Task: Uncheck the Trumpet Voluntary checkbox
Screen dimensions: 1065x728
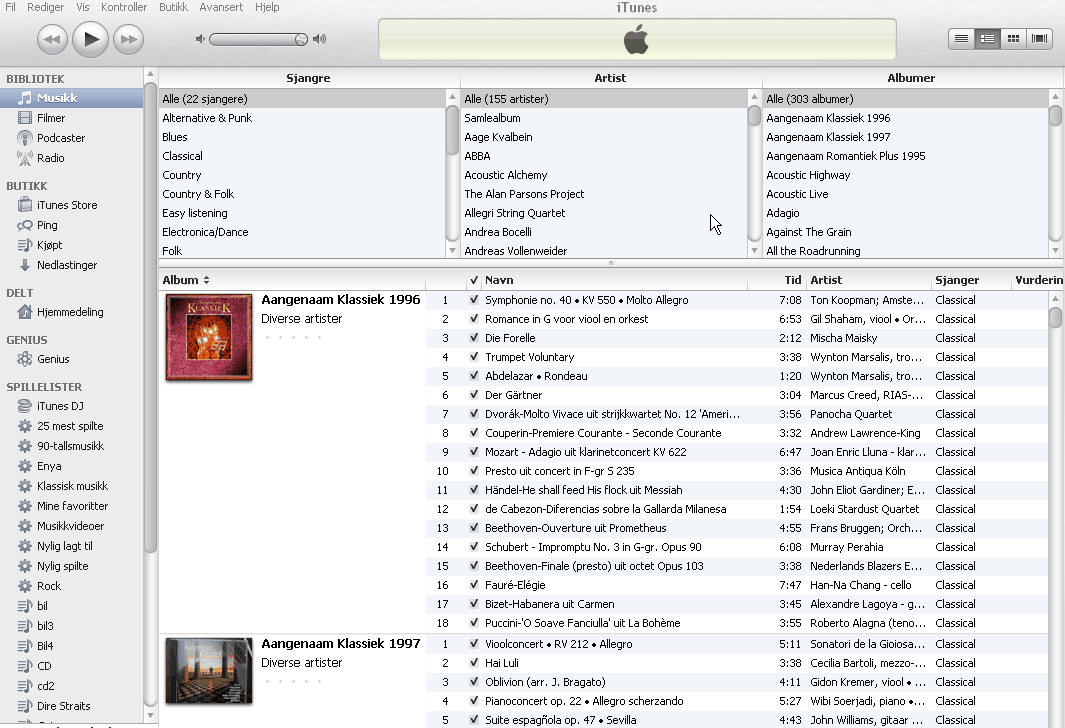Action: point(473,357)
